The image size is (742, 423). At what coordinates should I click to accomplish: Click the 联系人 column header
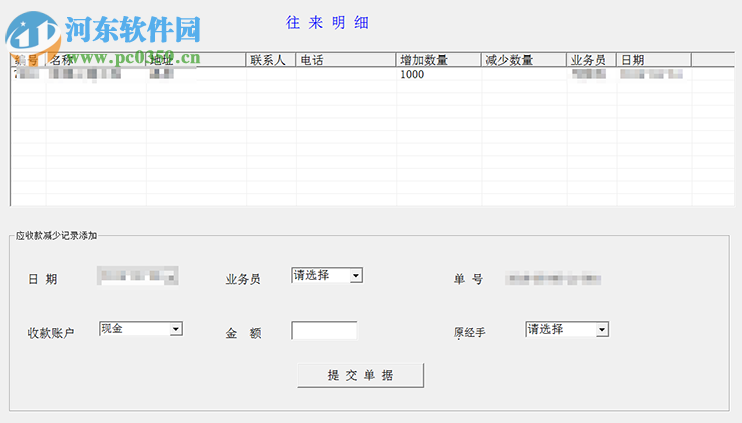pyautogui.click(x=271, y=60)
